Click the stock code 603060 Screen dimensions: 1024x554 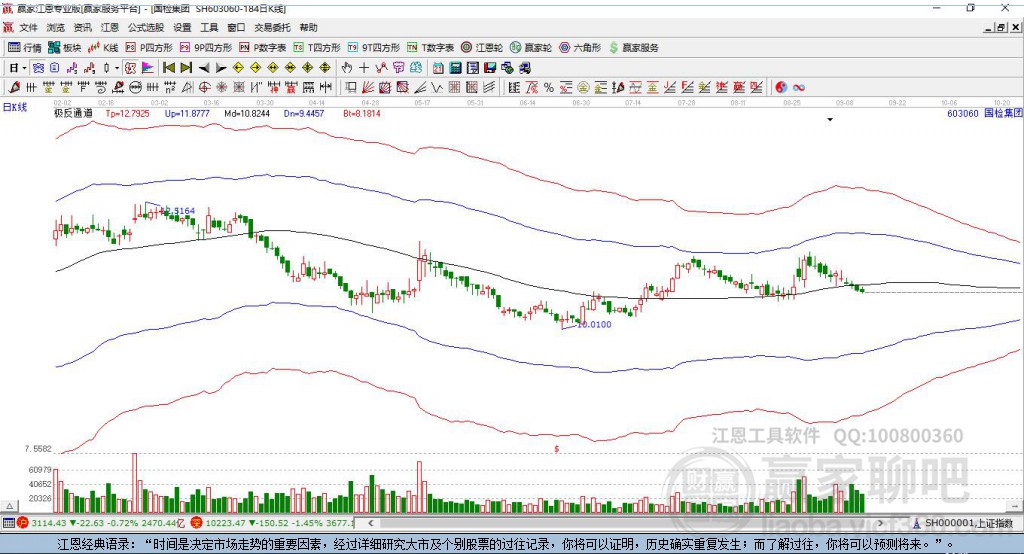pyautogui.click(x=963, y=113)
